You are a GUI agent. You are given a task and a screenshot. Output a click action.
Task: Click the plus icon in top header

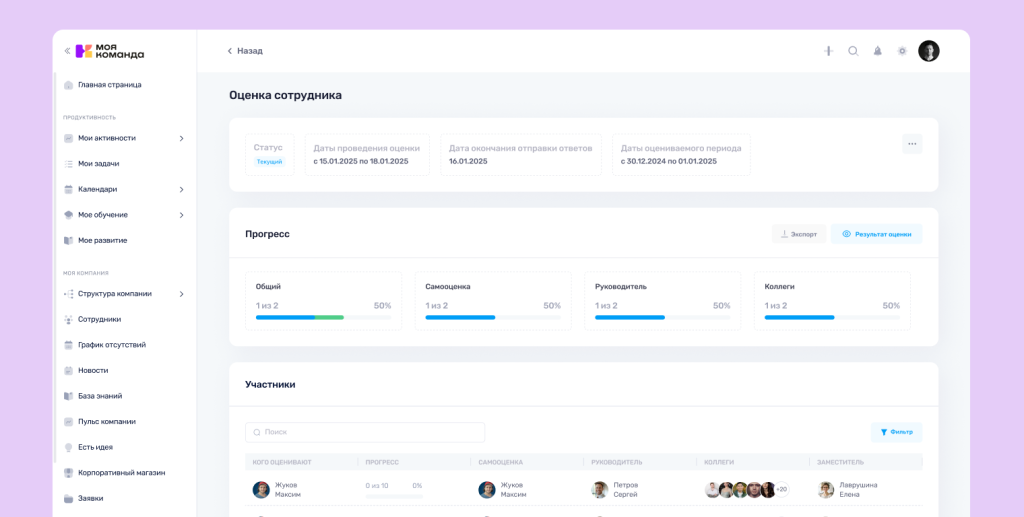828,51
